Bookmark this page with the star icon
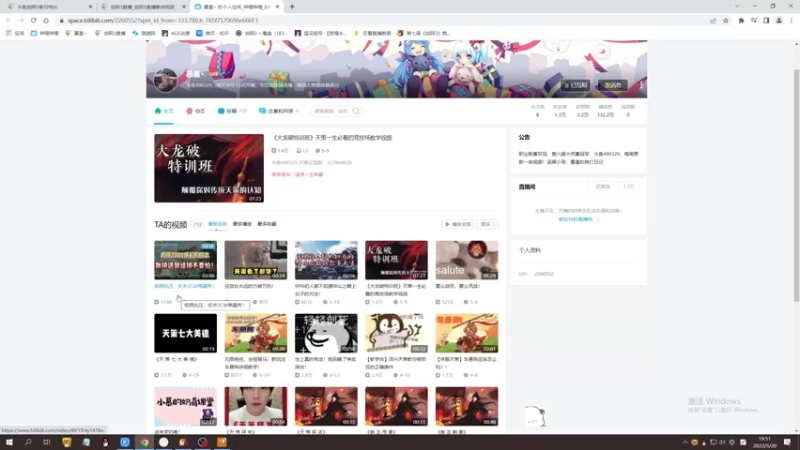The height and width of the screenshot is (450, 800). (x=726, y=20)
